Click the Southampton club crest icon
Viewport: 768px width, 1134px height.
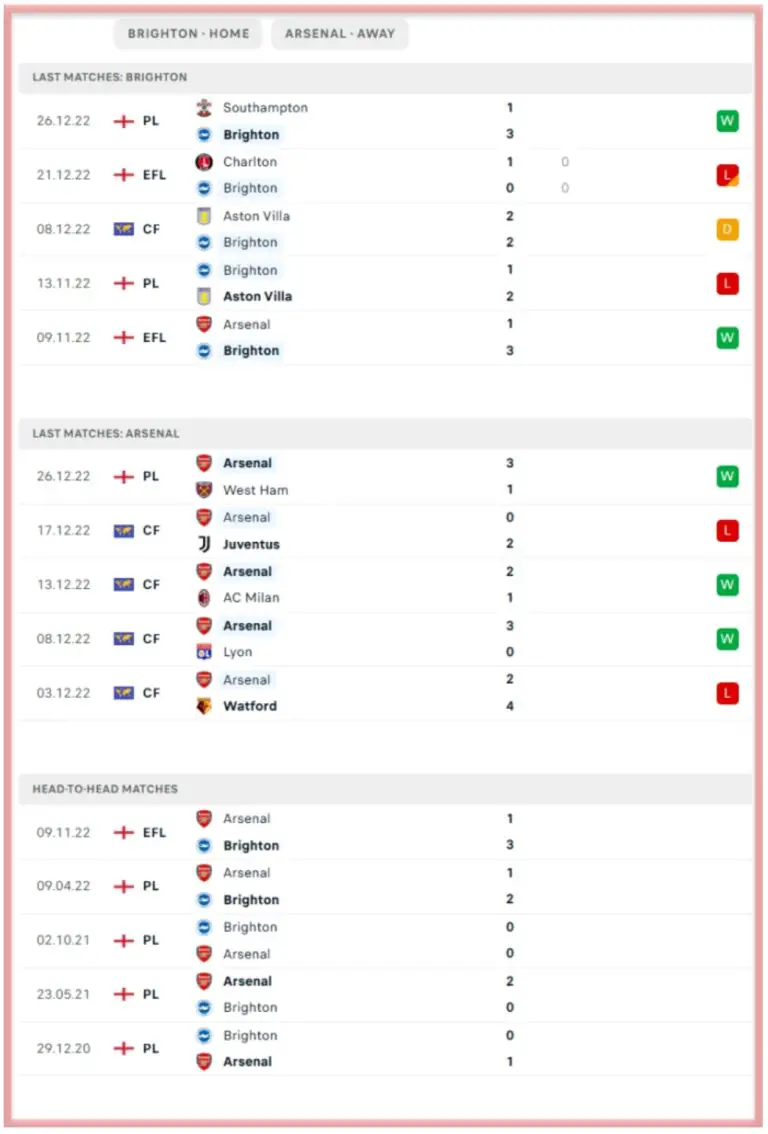point(204,108)
